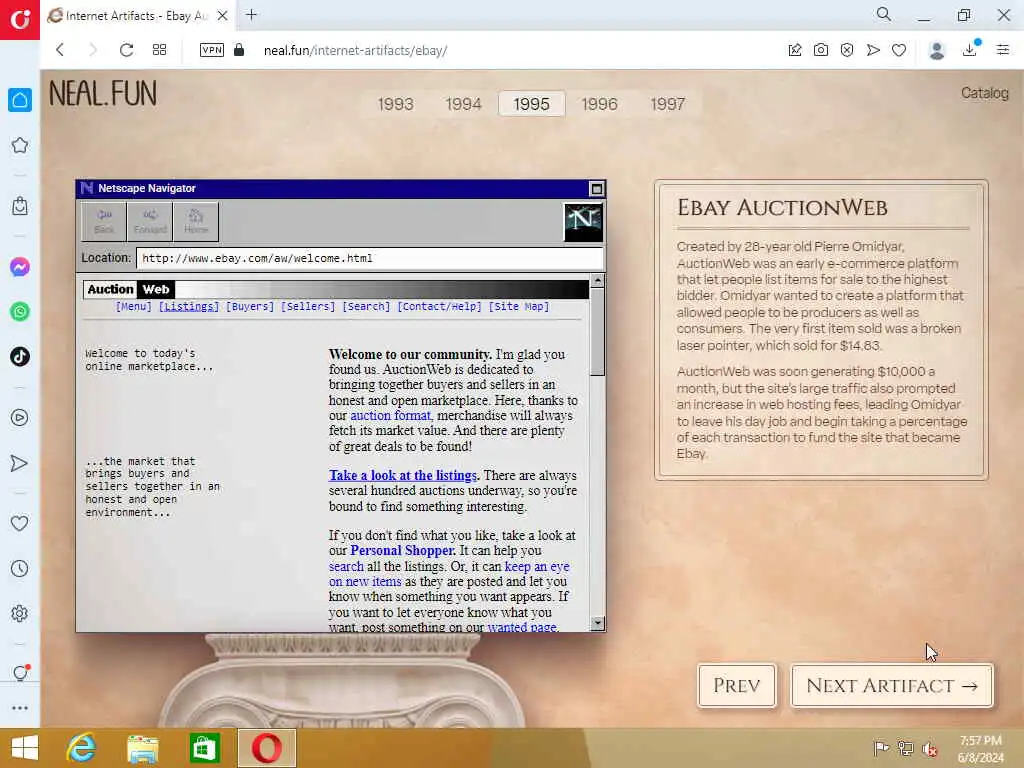Image resolution: width=1024 pixels, height=768 pixels.
Task: Maximize the Netscape Navigator window
Action: pyautogui.click(x=596, y=189)
